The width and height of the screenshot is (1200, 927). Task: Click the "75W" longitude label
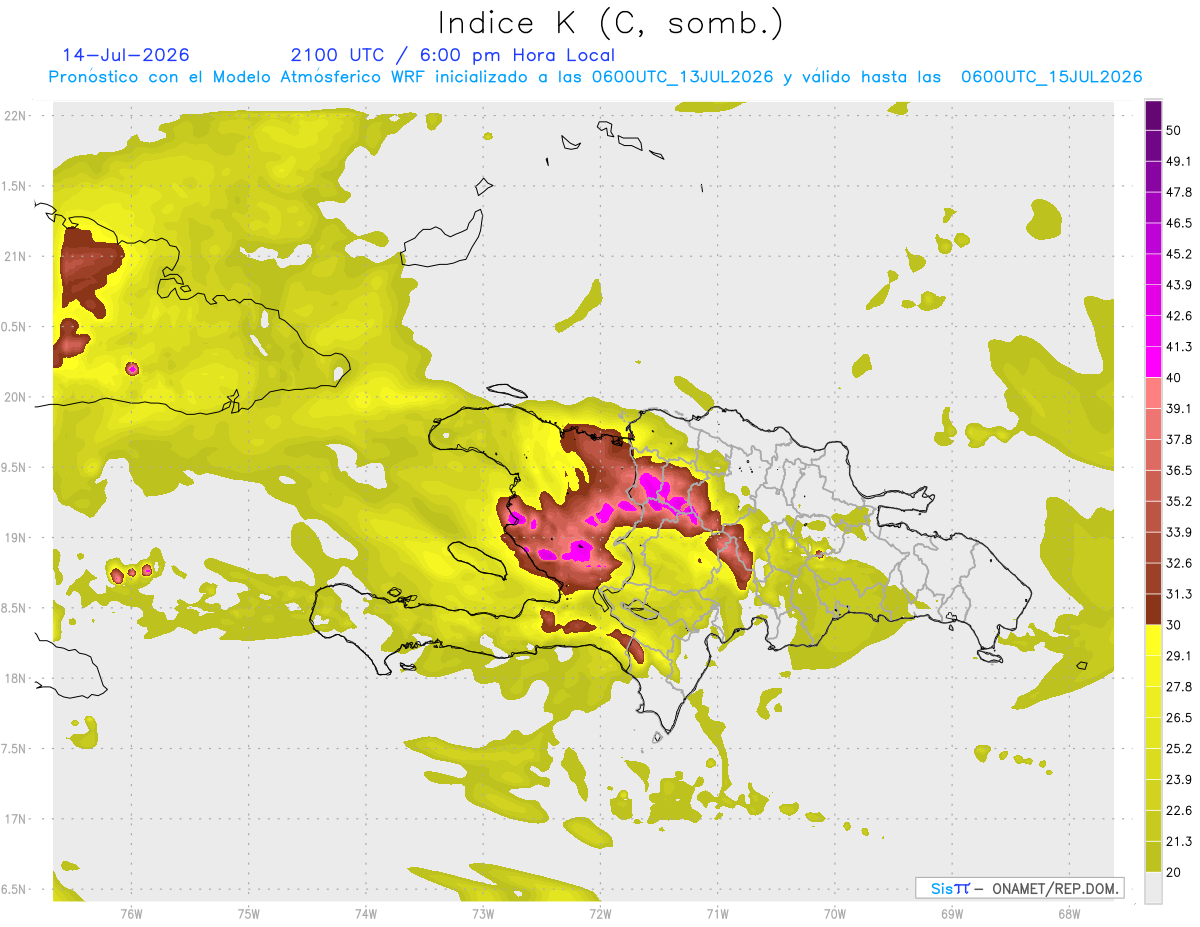(248, 913)
